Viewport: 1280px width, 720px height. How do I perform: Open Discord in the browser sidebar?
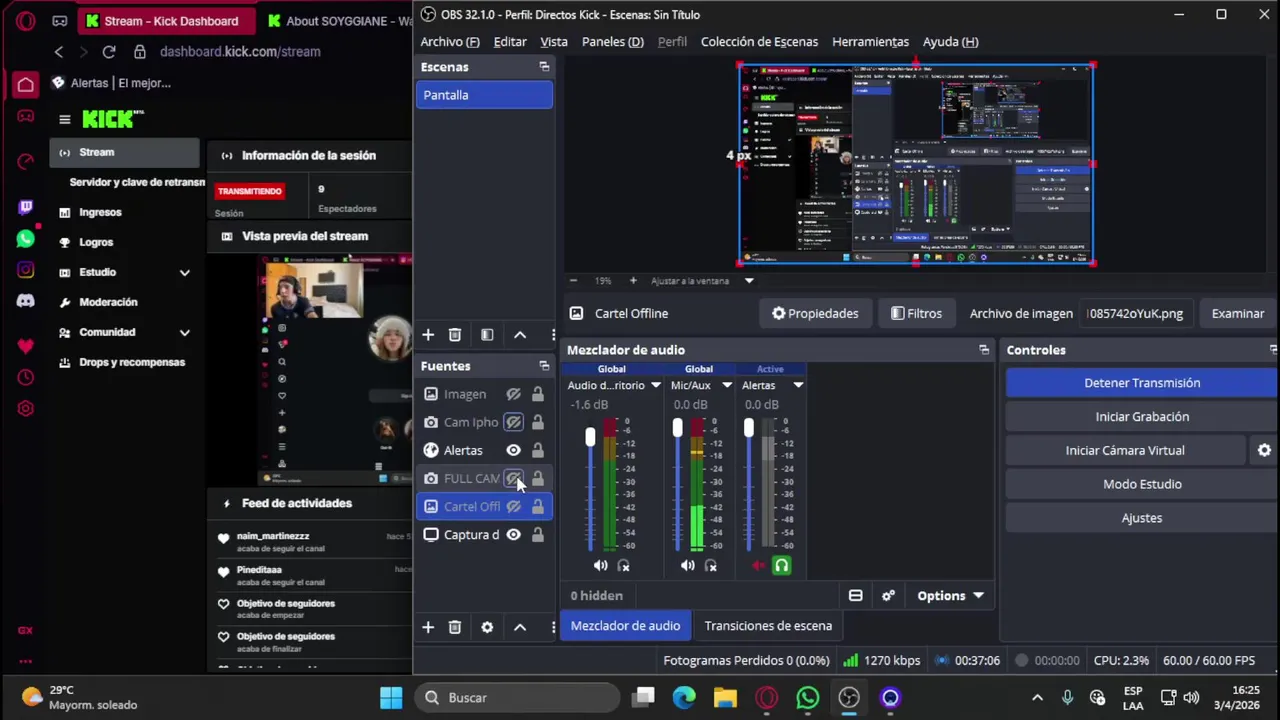pos(26,301)
